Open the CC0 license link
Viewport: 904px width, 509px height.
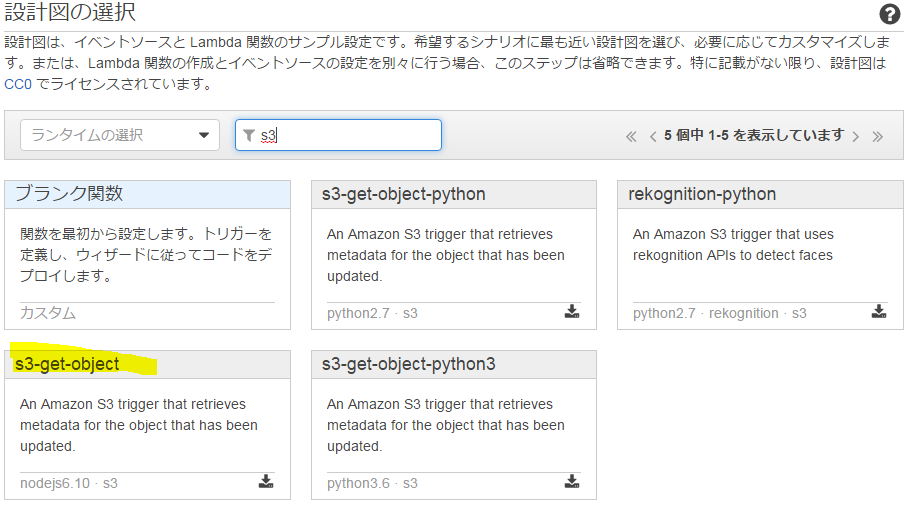coord(18,84)
